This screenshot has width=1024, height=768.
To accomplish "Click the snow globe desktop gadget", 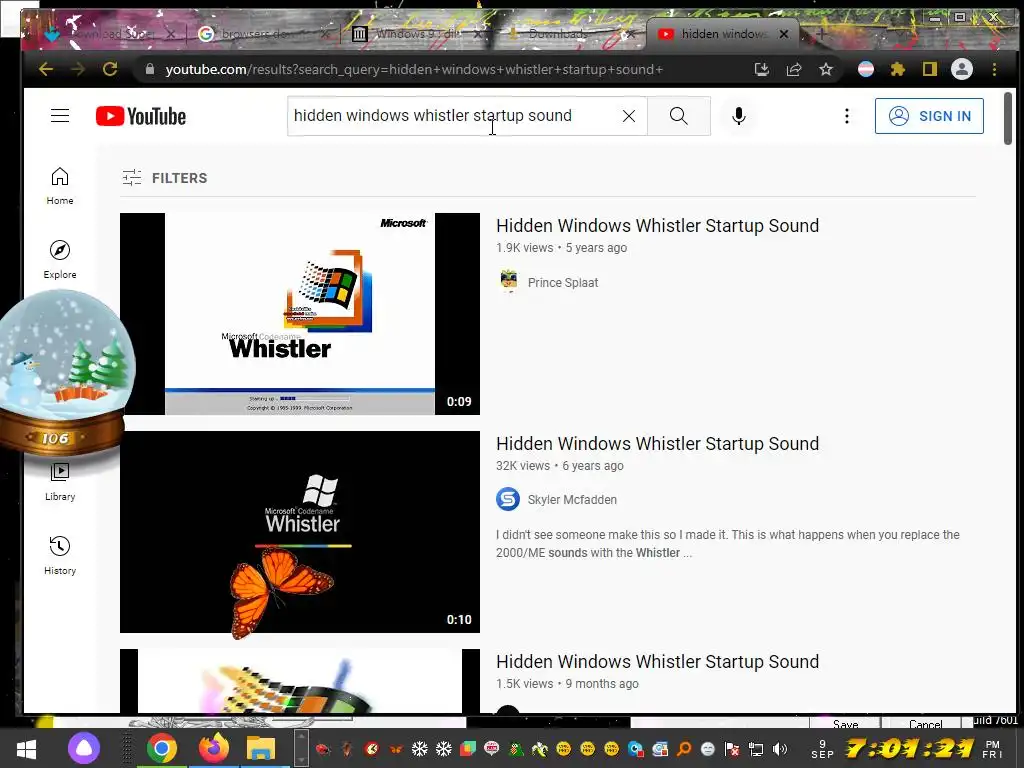I will (x=65, y=374).
